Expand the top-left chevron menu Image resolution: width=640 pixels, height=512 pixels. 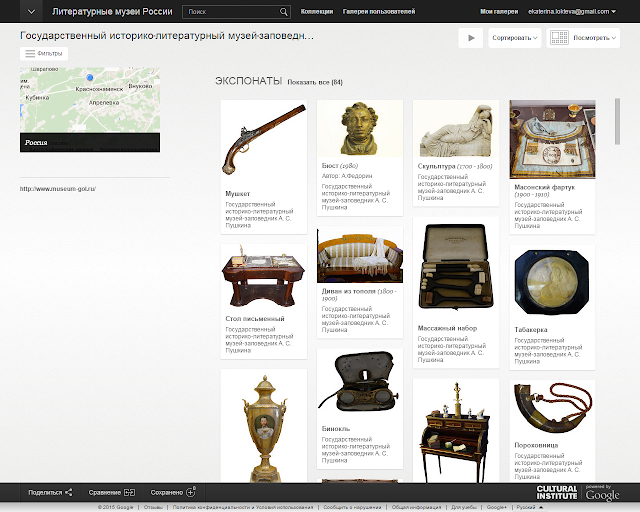click(x=31, y=11)
